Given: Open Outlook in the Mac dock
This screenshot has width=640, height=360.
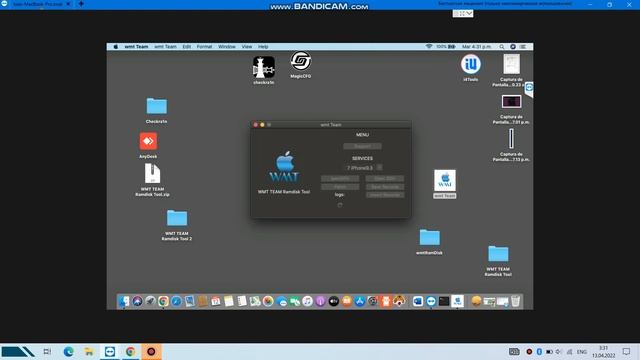Looking at the screenshot, I should (418, 301).
